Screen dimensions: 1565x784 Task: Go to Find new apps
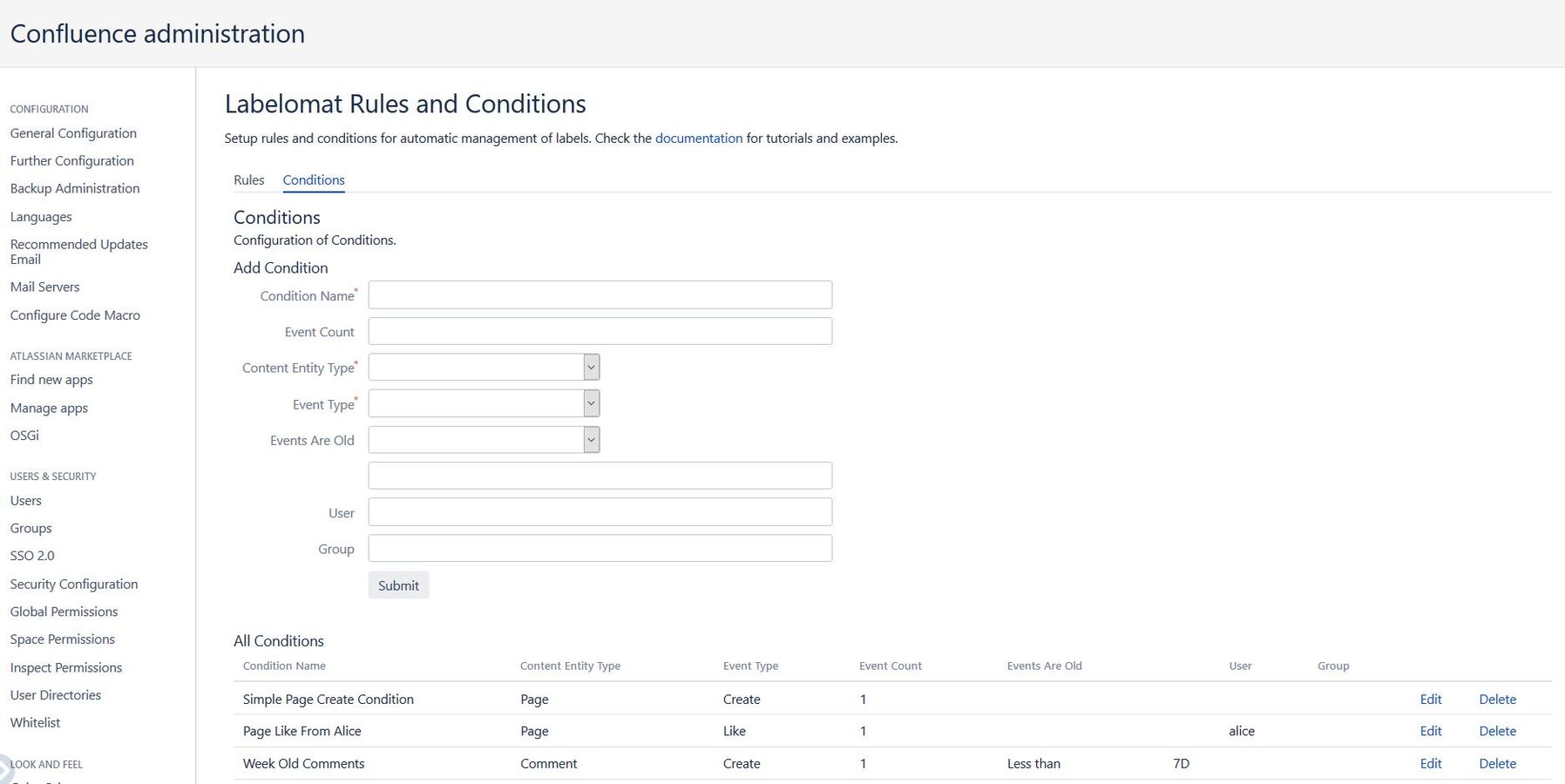(51, 380)
